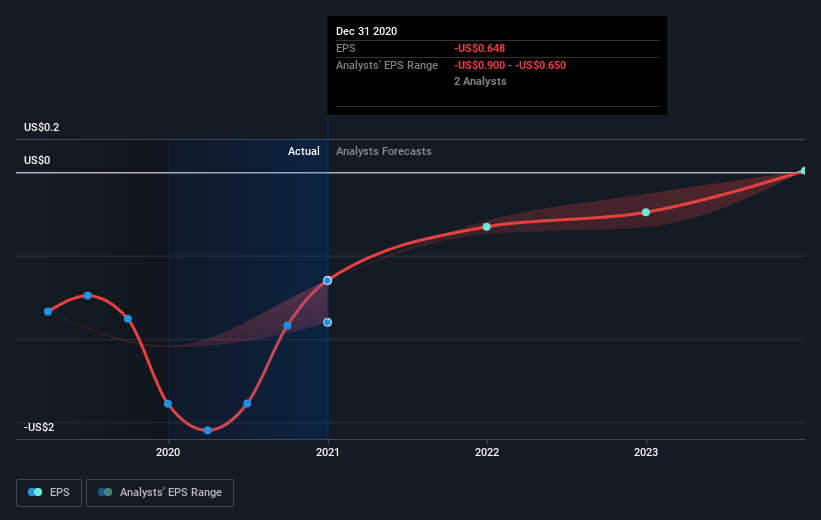Select the EPS data point at 2020
The image size is (821, 520).
(168, 404)
